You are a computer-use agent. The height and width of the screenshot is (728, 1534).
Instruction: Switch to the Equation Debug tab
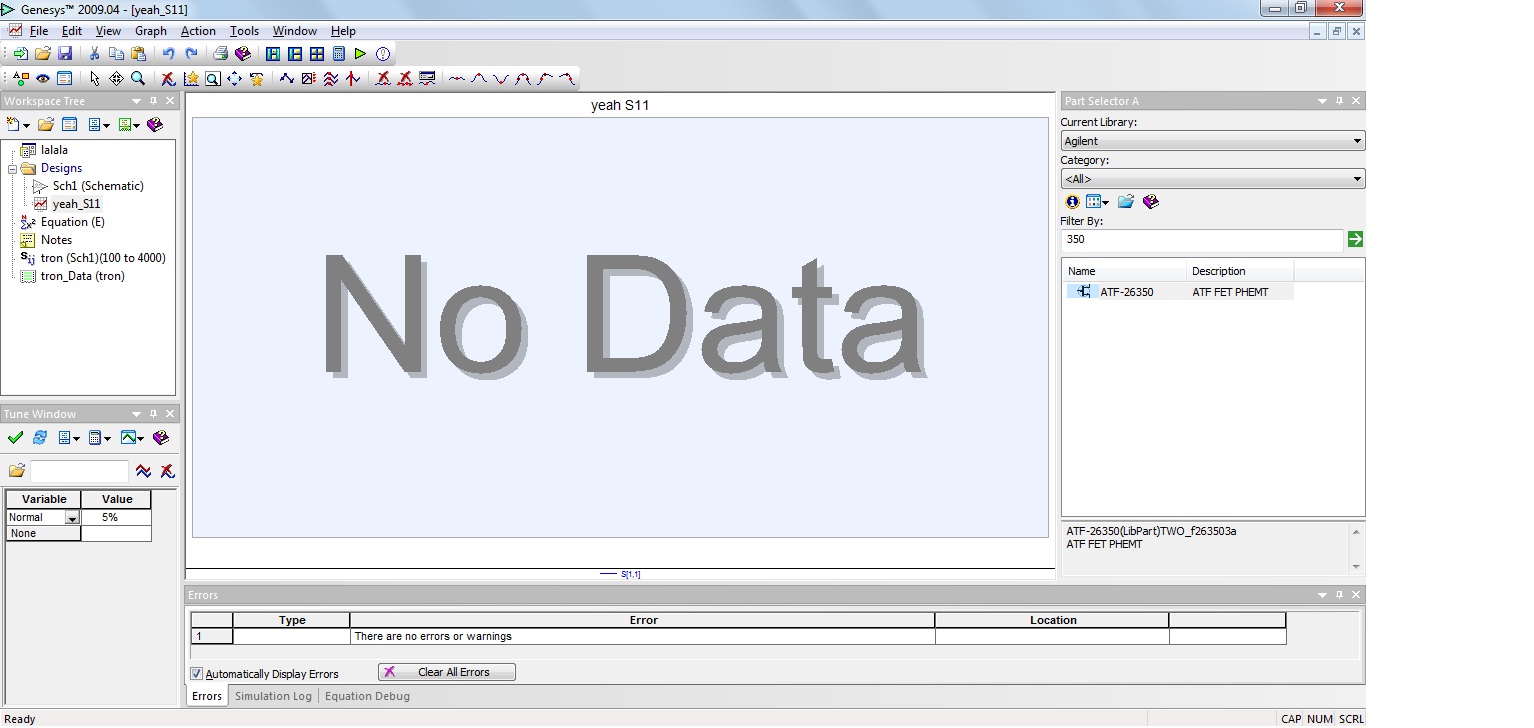tap(367, 696)
